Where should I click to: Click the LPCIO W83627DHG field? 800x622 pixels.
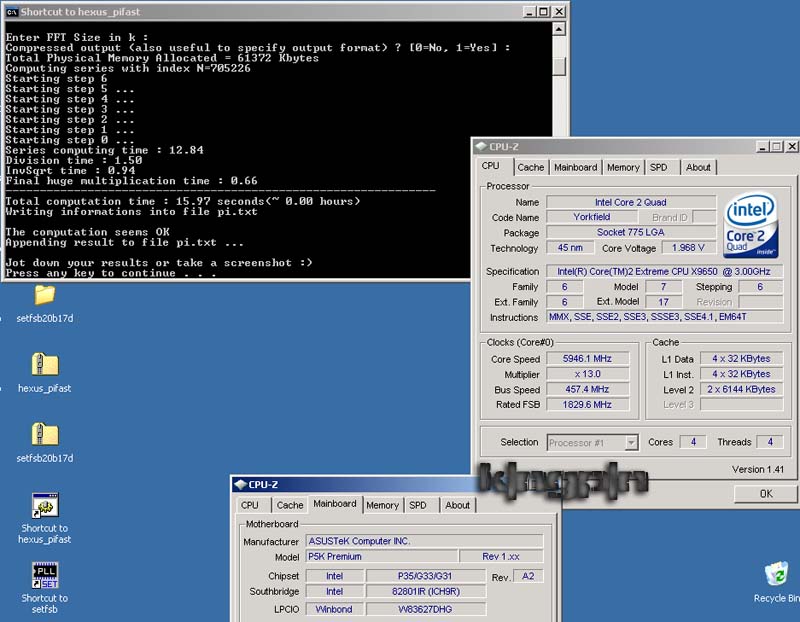click(425, 609)
